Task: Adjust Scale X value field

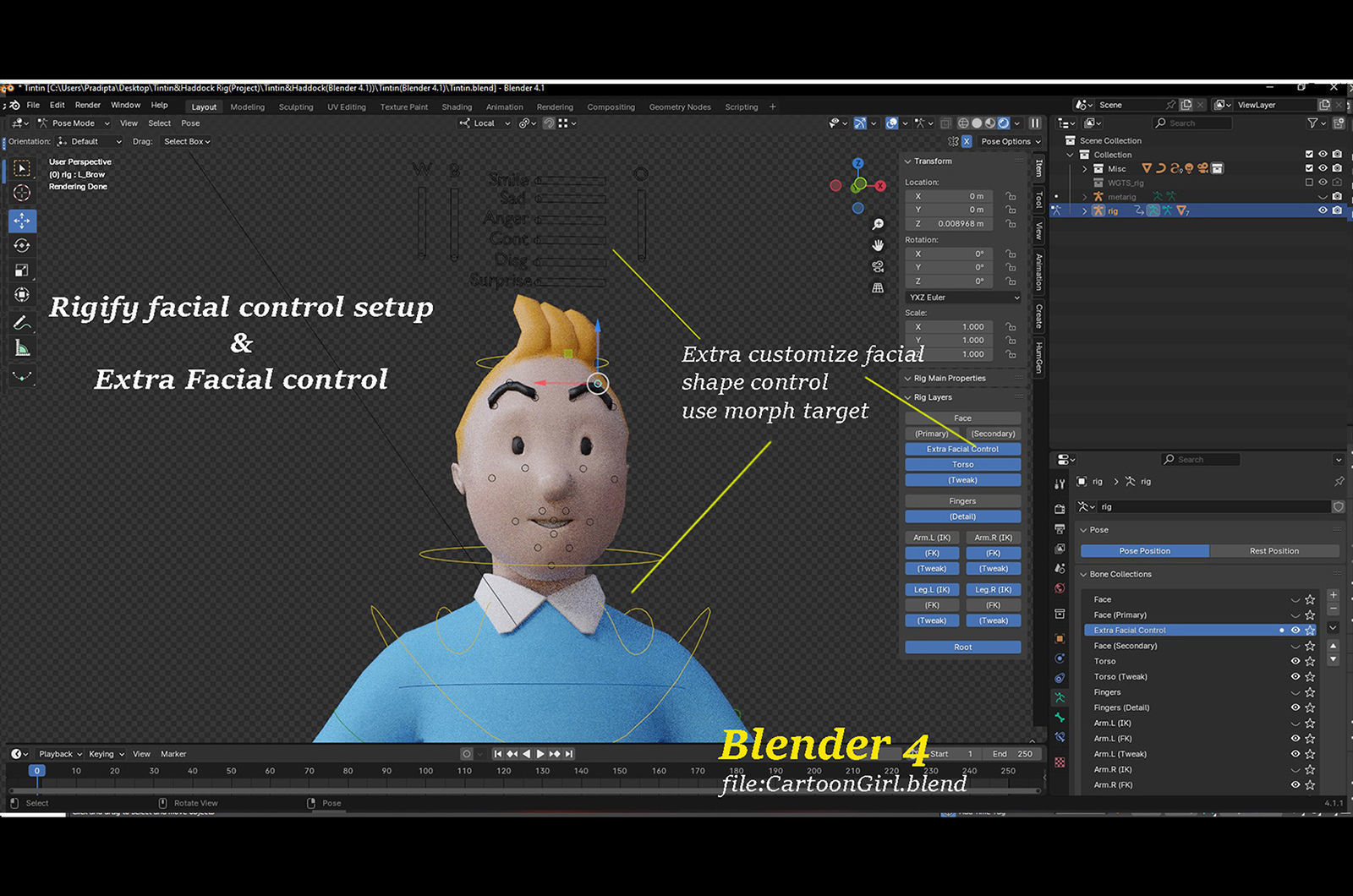Action: click(x=947, y=327)
